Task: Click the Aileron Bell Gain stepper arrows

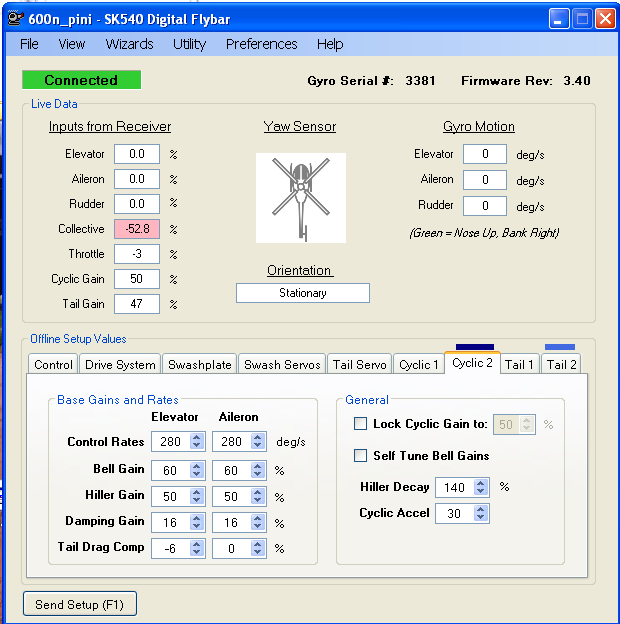Action: pyautogui.click(x=257, y=470)
